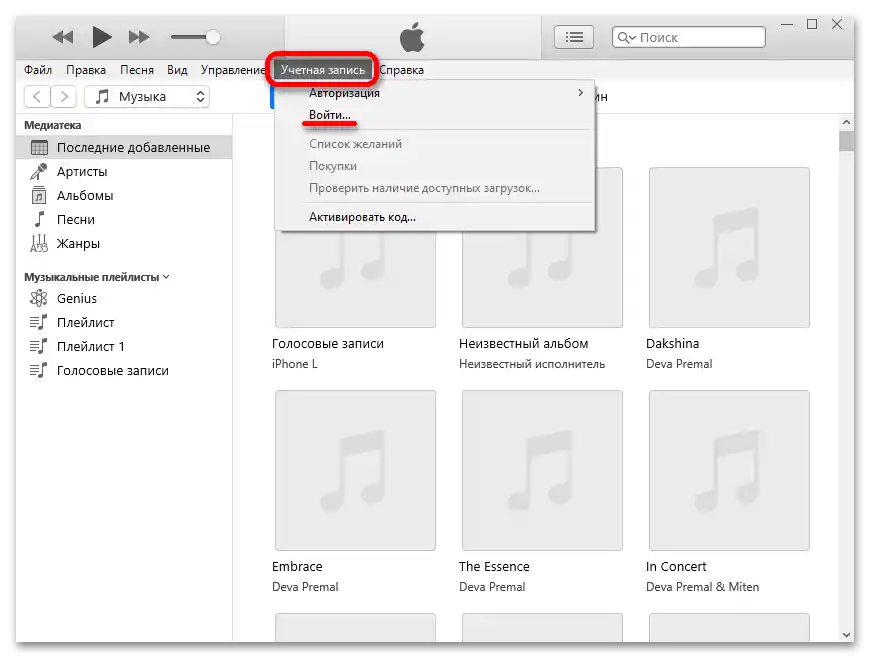Screen dimensions: 870x658
Task: Open the Управление menu
Action: click(x=233, y=70)
